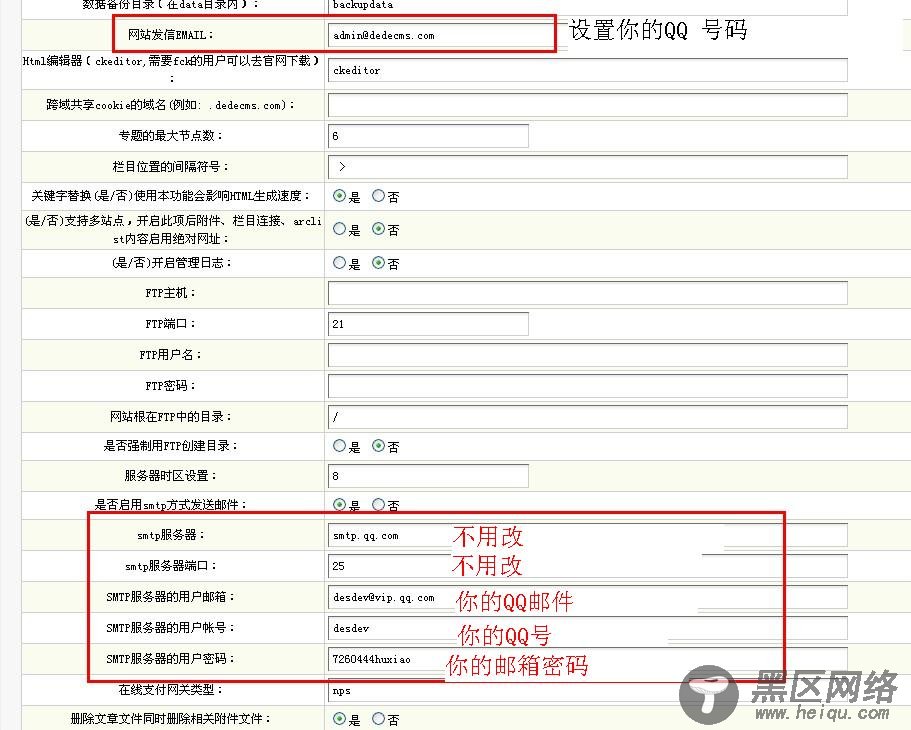Select 是 for 关键字替换

tap(339, 196)
